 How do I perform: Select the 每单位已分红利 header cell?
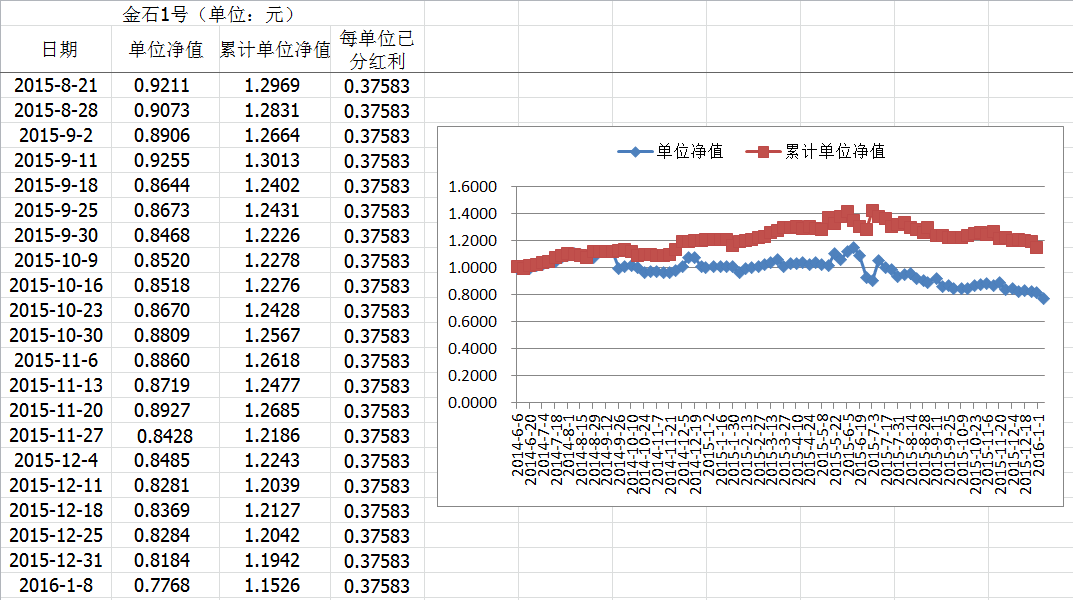pyautogui.click(x=376, y=50)
